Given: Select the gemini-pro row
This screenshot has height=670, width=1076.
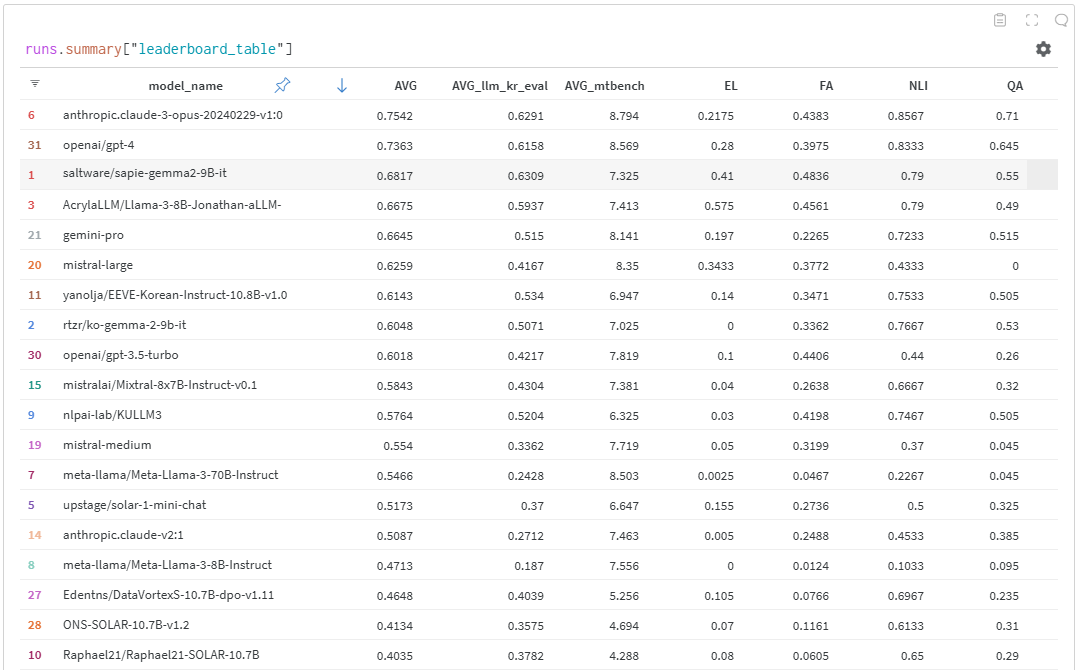Looking at the screenshot, I should [93, 235].
